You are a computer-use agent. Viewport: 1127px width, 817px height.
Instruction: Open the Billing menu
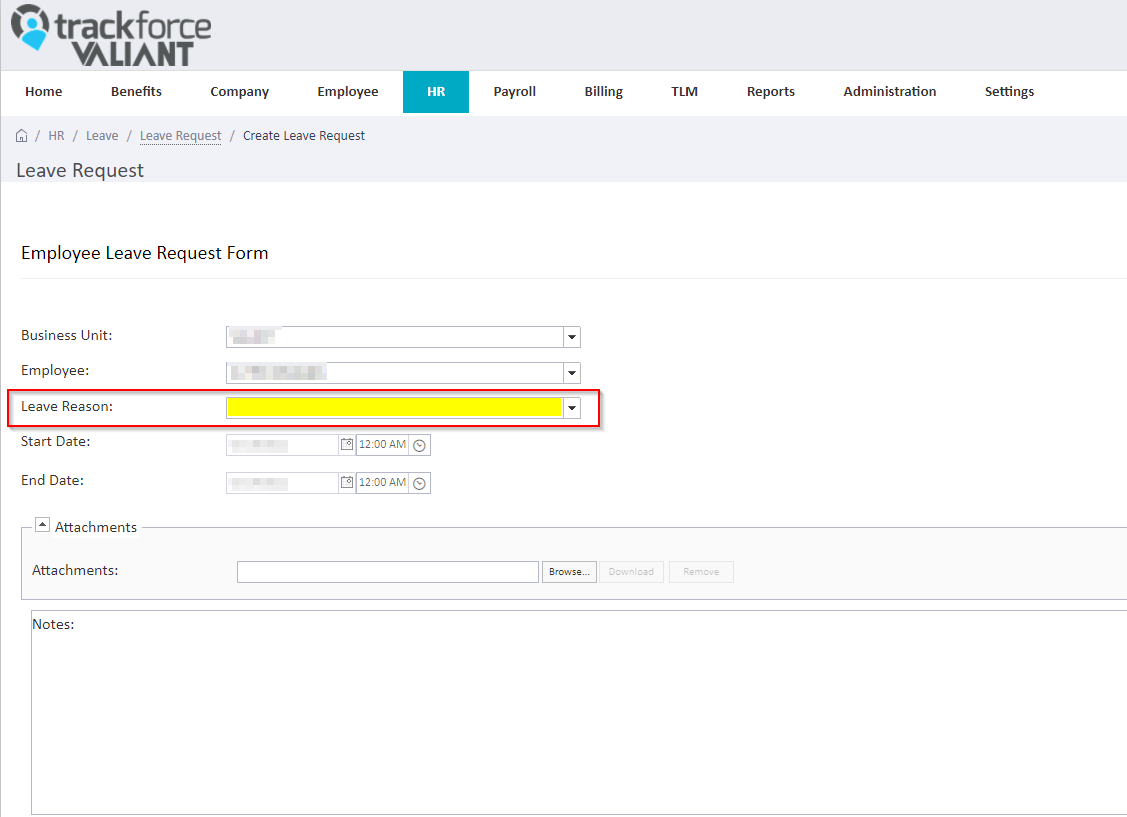(604, 92)
